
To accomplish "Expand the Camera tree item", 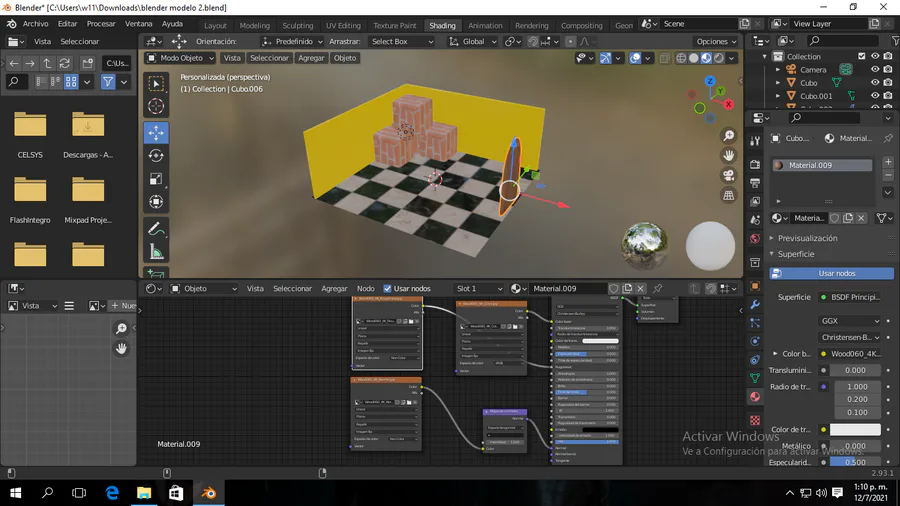I will point(778,69).
